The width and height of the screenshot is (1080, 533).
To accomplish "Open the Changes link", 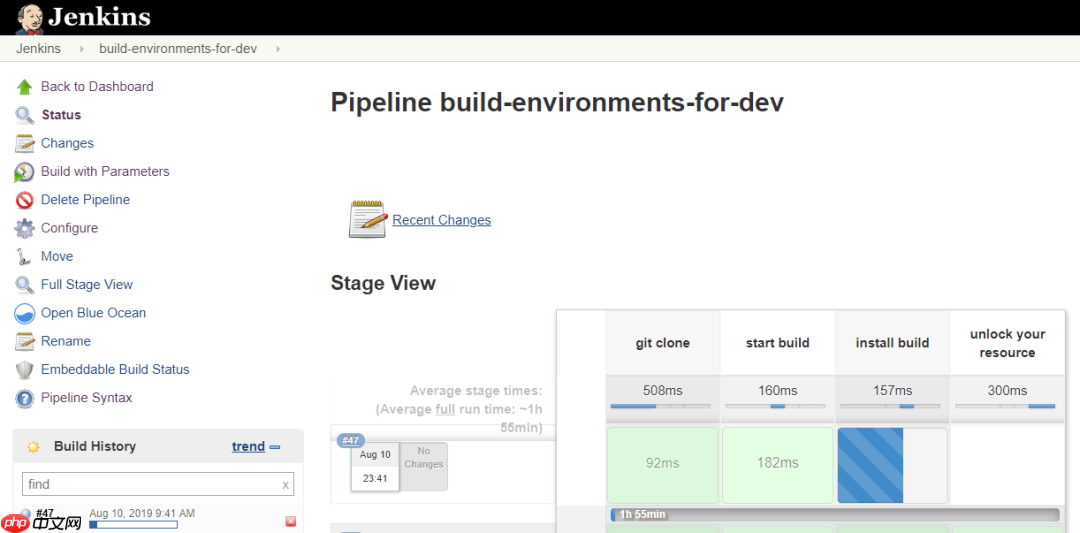I will tap(68, 143).
